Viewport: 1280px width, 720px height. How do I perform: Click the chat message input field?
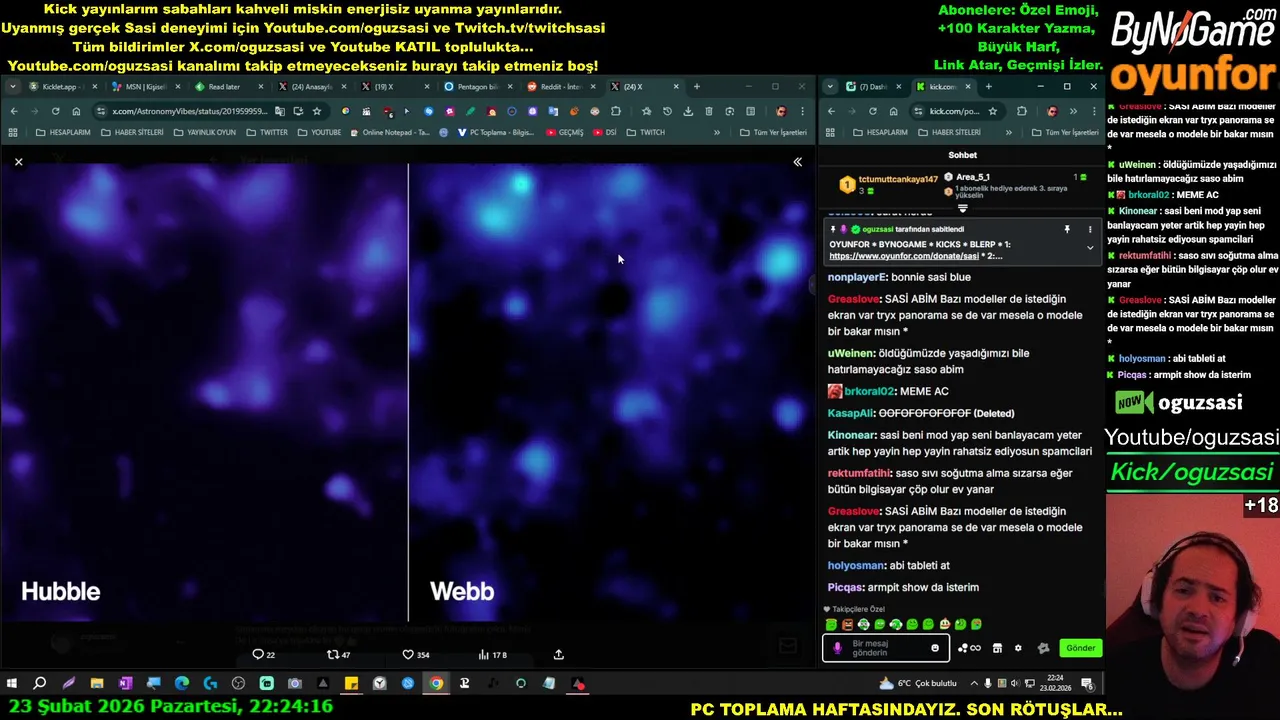point(885,648)
